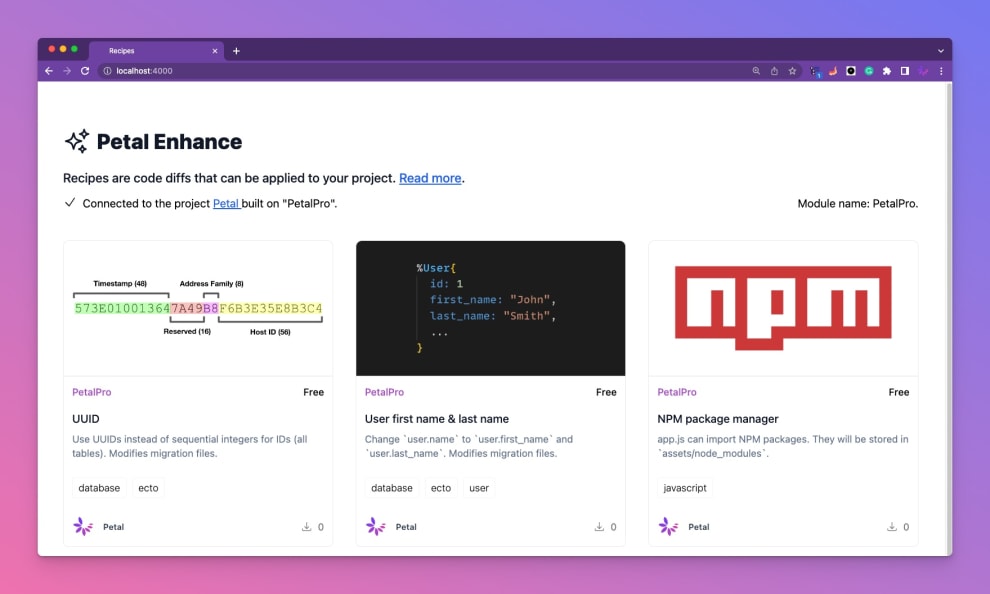
Task: Click the Petal Enhance heading
Action: click(x=169, y=141)
